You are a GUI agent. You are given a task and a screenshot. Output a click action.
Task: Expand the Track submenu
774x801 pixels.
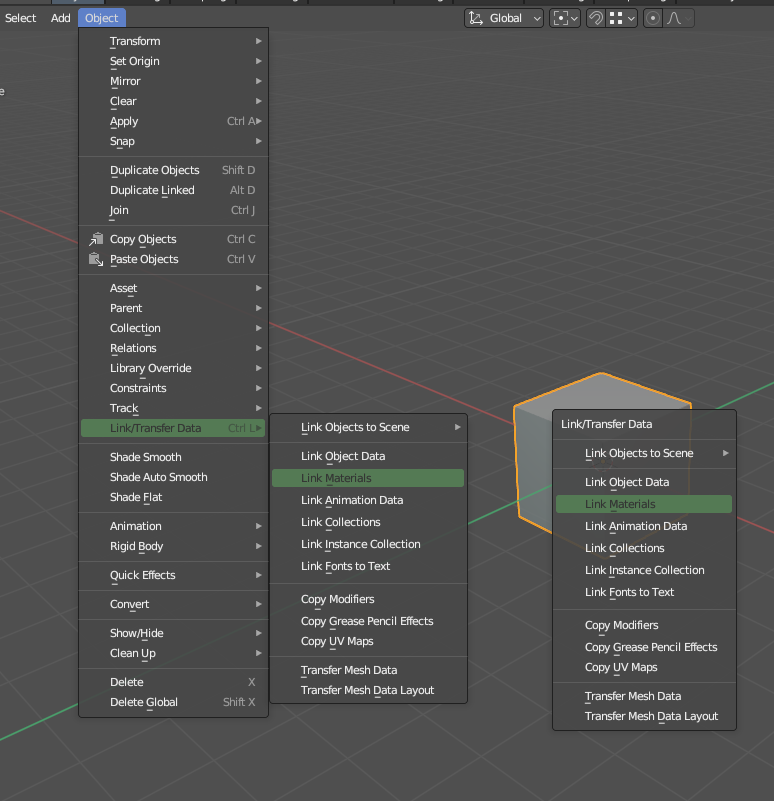(173, 408)
